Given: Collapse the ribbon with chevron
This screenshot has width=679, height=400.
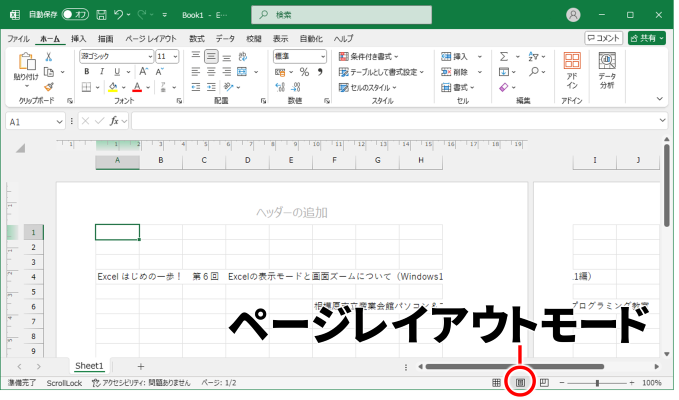Looking at the screenshot, I should pos(660,99).
